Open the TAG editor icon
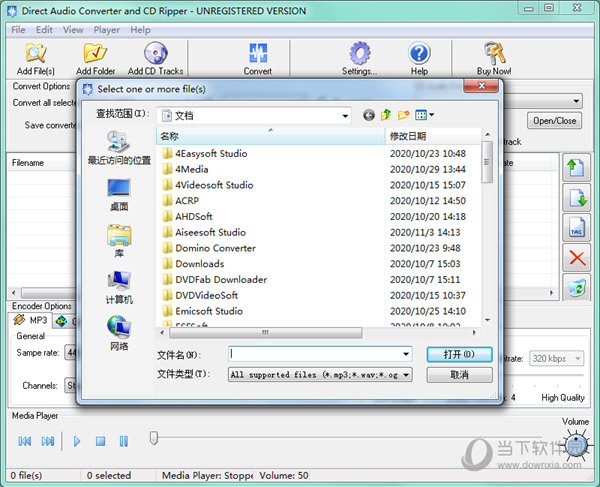The height and width of the screenshot is (487, 600). point(576,227)
